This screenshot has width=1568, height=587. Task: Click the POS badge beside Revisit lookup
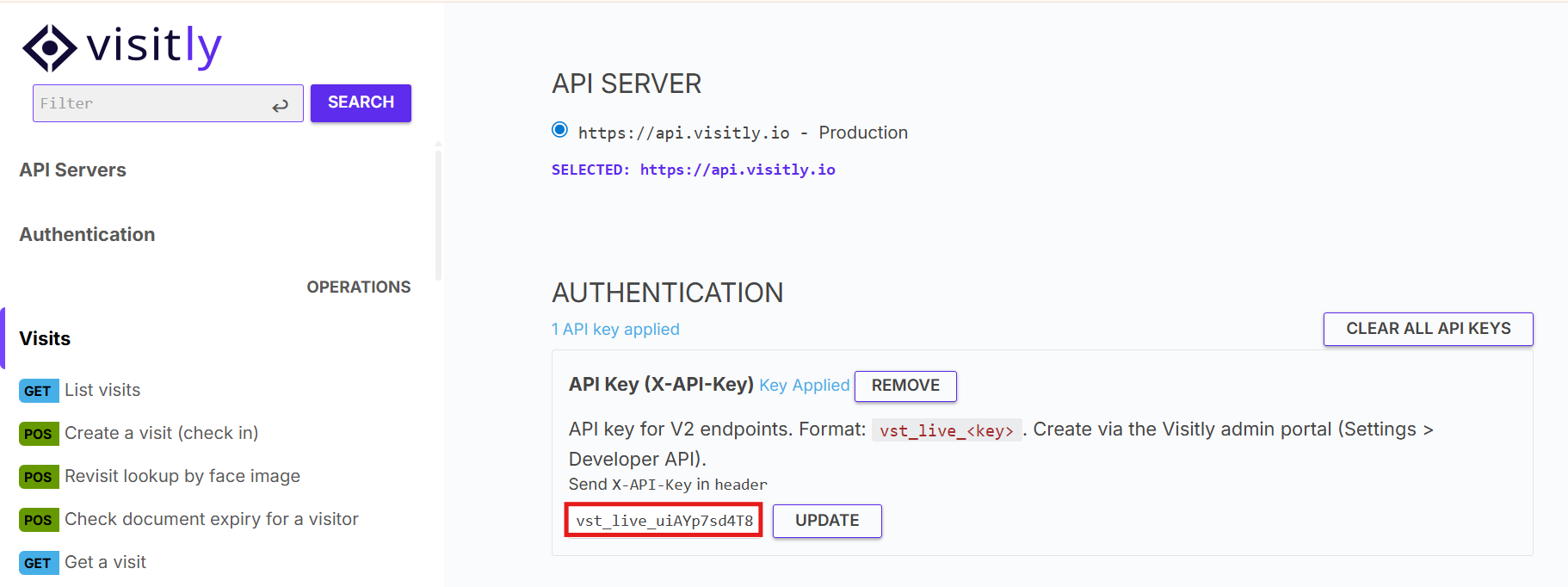(39, 477)
